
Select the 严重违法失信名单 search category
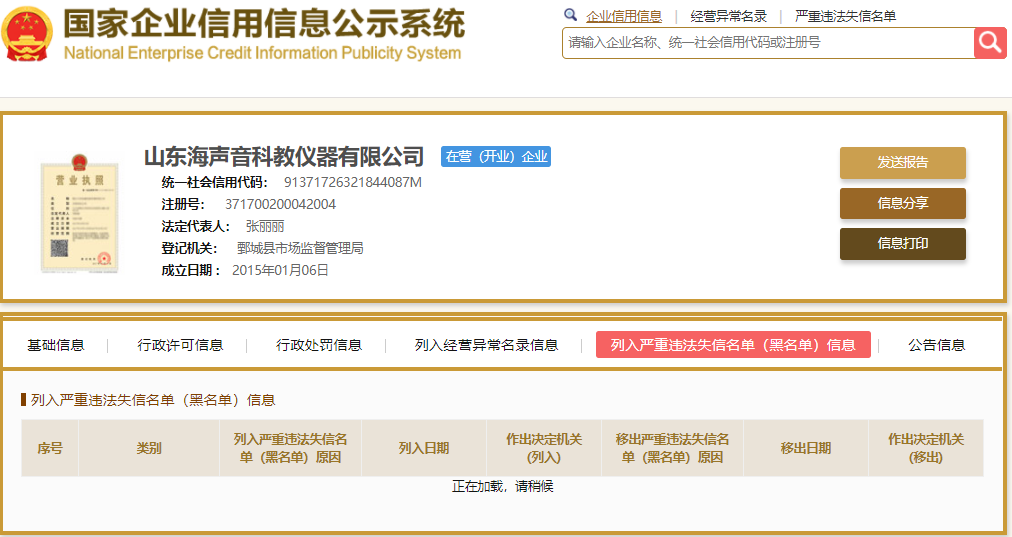[x=845, y=16]
